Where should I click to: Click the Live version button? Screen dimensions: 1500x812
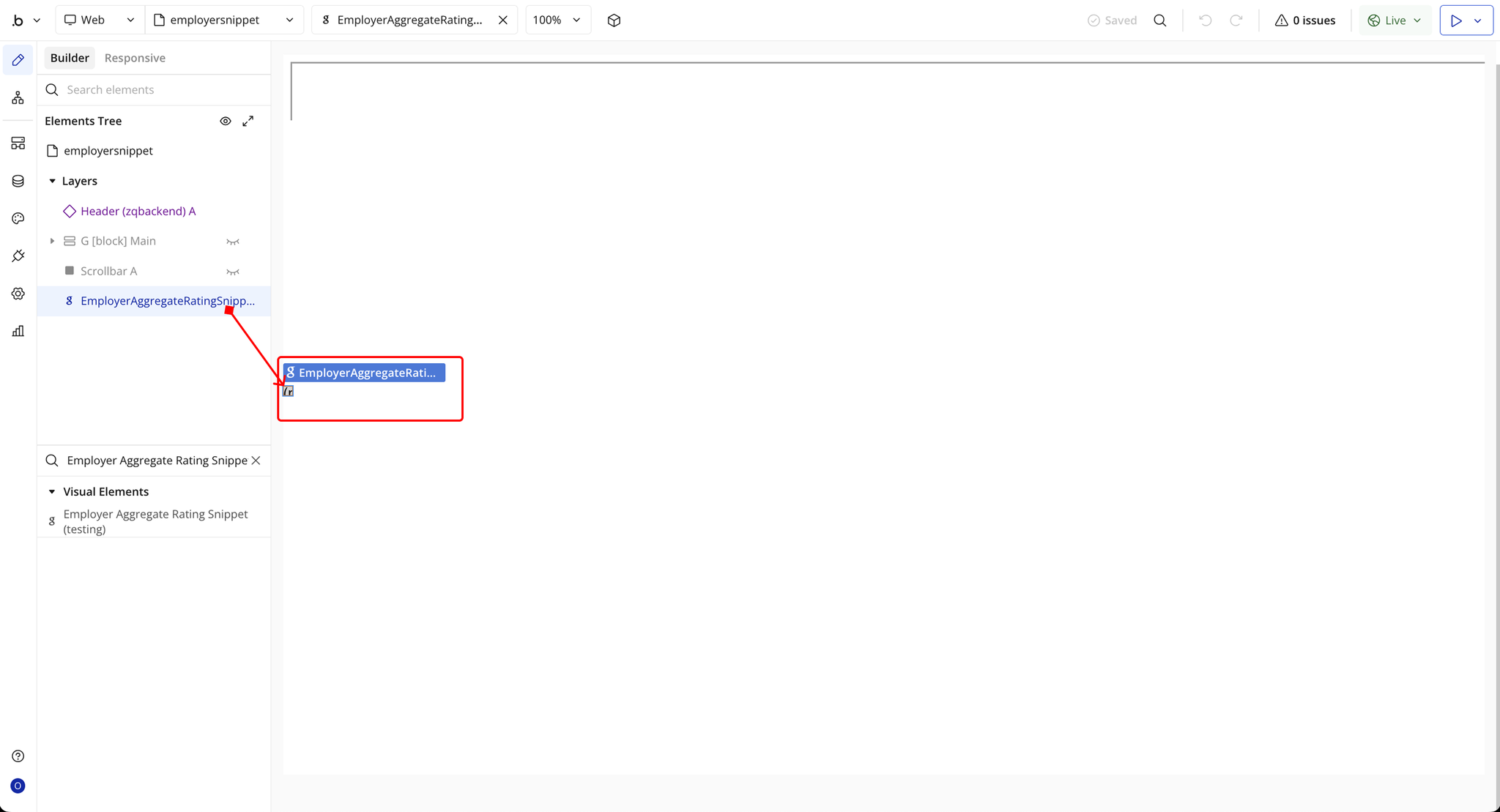(x=1395, y=21)
